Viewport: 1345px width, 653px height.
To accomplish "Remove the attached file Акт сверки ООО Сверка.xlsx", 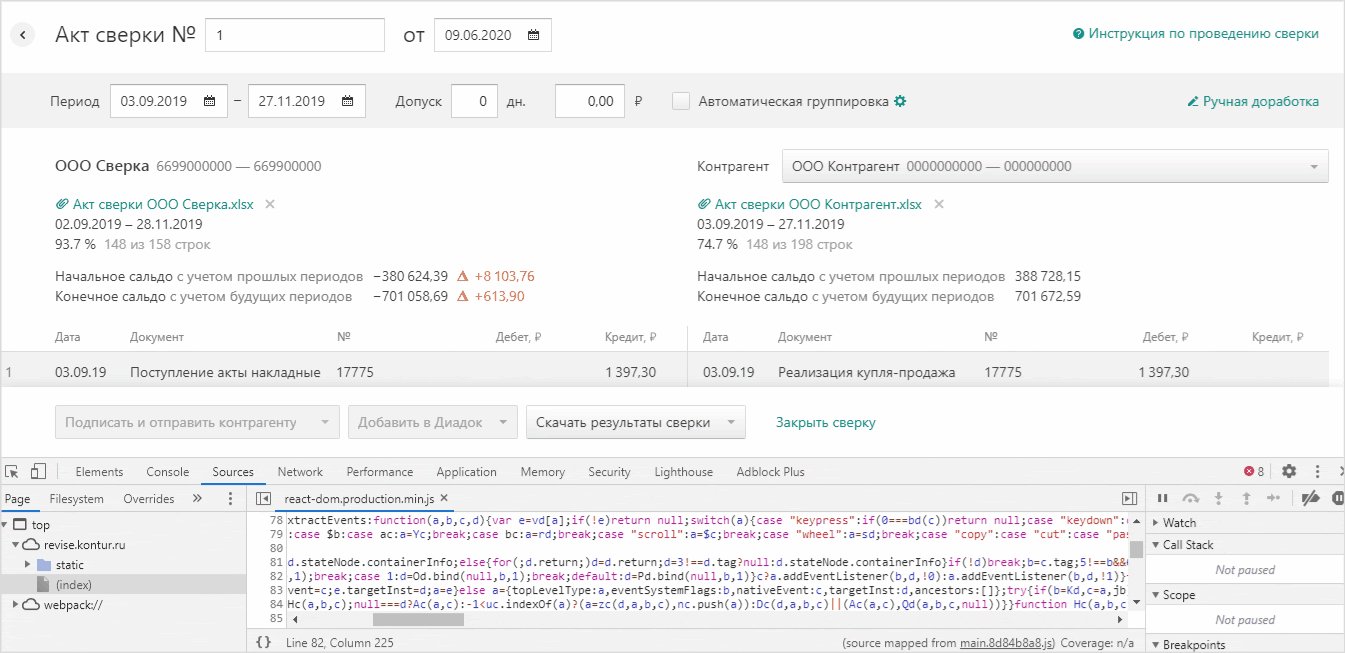I will [270, 204].
